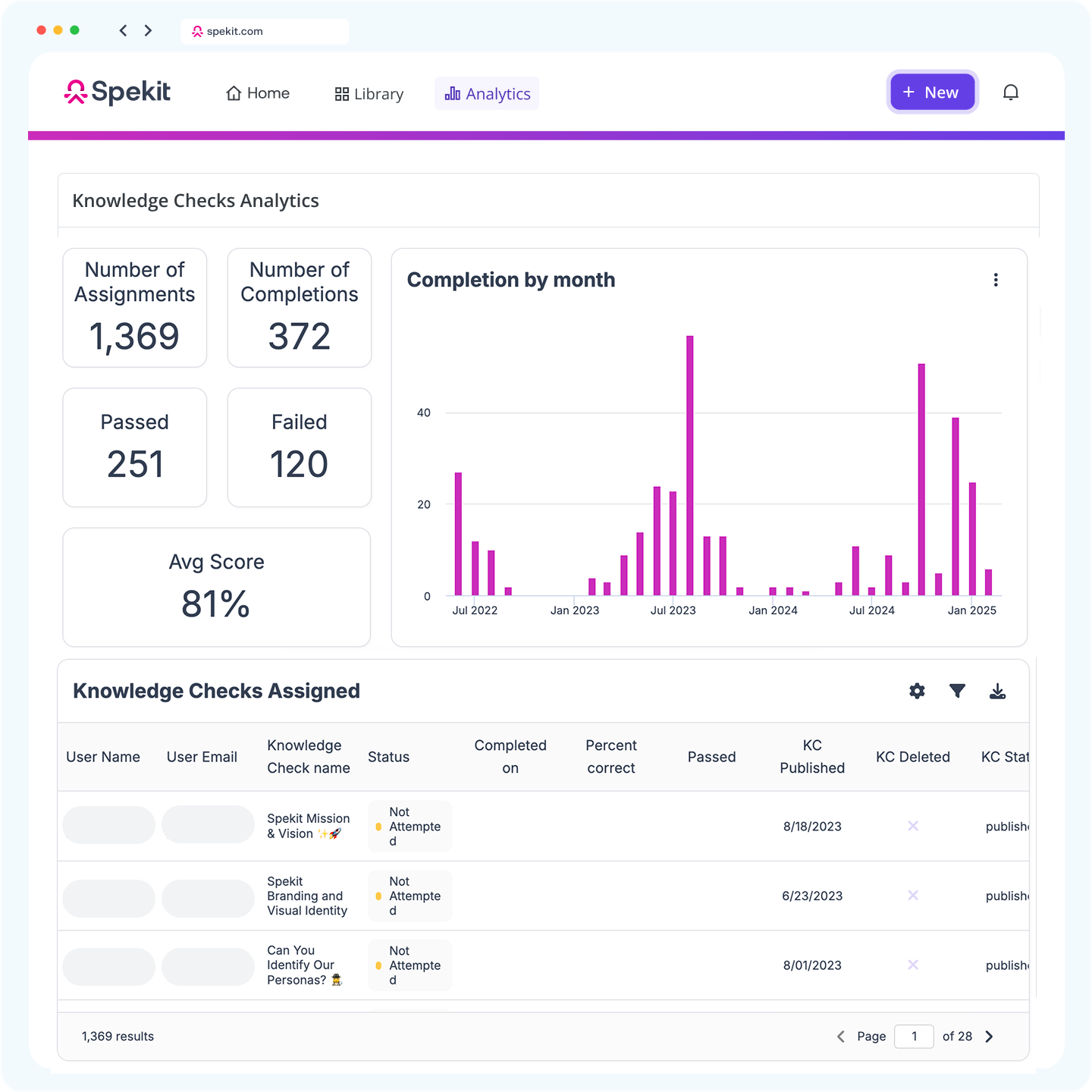Go to the previous page arrow
Screen dimensions: 1092x1092
click(x=840, y=1037)
